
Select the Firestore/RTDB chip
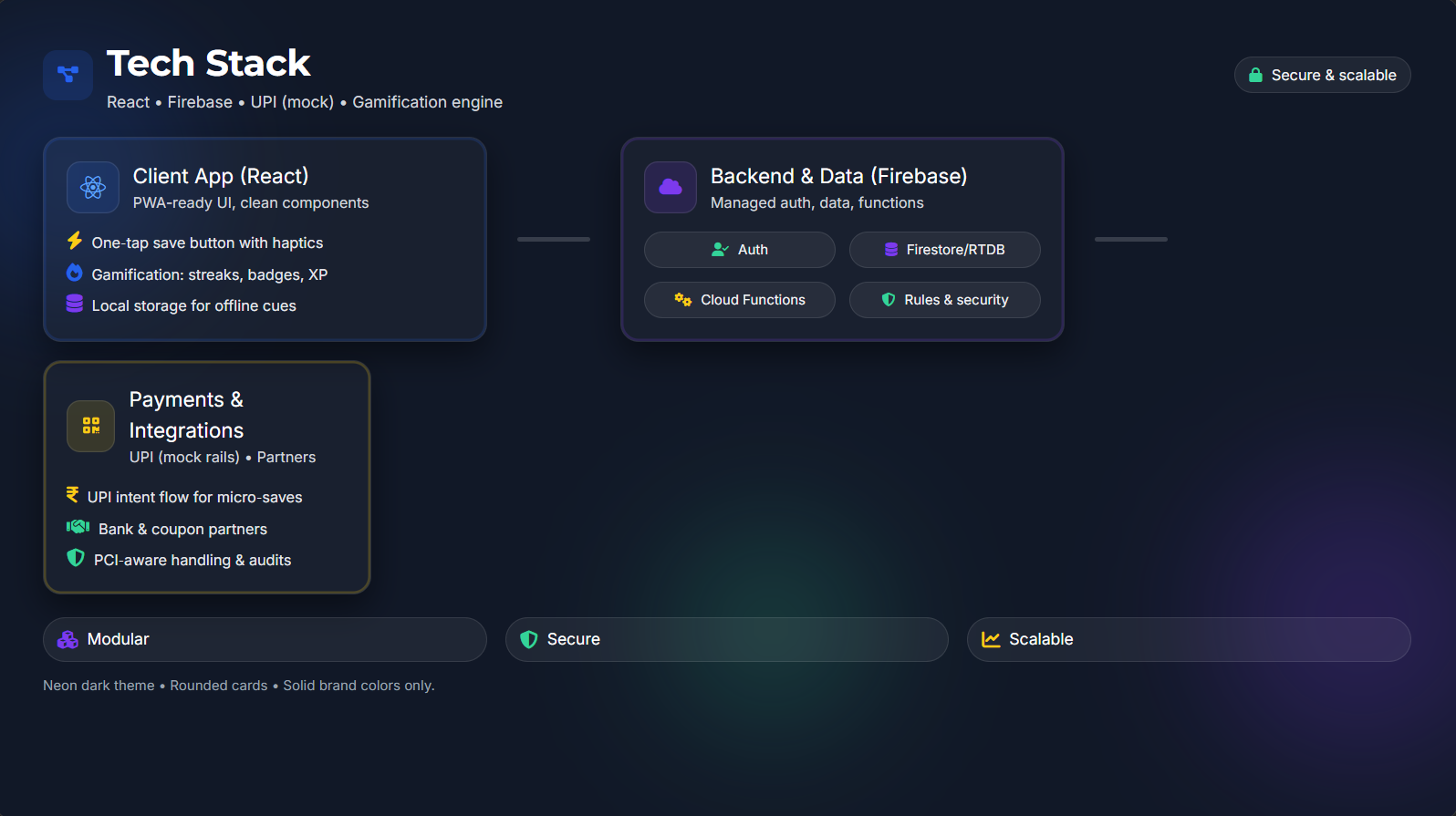click(945, 250)
